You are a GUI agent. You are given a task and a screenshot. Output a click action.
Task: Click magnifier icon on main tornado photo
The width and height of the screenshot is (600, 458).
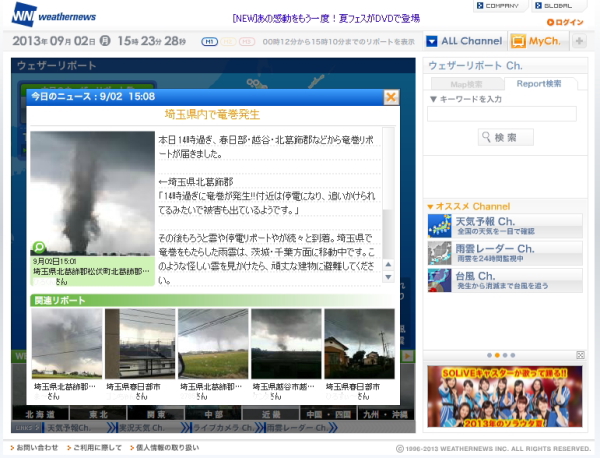coord(38,247)
